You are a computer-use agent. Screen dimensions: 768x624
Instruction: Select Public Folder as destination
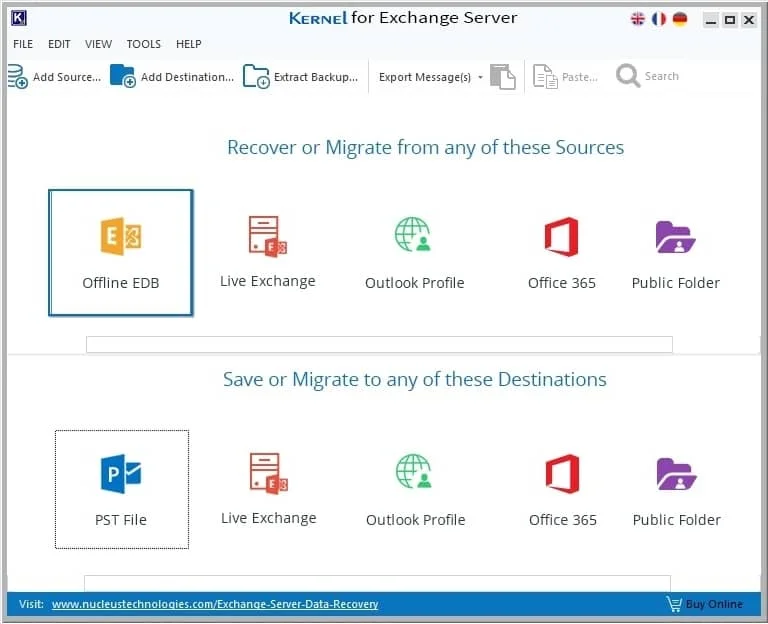click(677, 490)
